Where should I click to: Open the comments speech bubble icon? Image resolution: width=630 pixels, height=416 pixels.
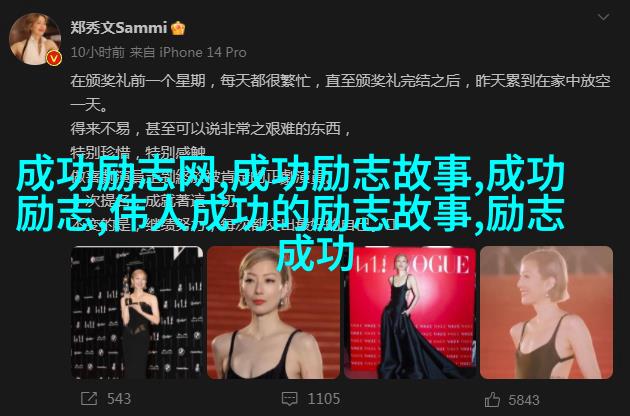[x=289, y=399]
